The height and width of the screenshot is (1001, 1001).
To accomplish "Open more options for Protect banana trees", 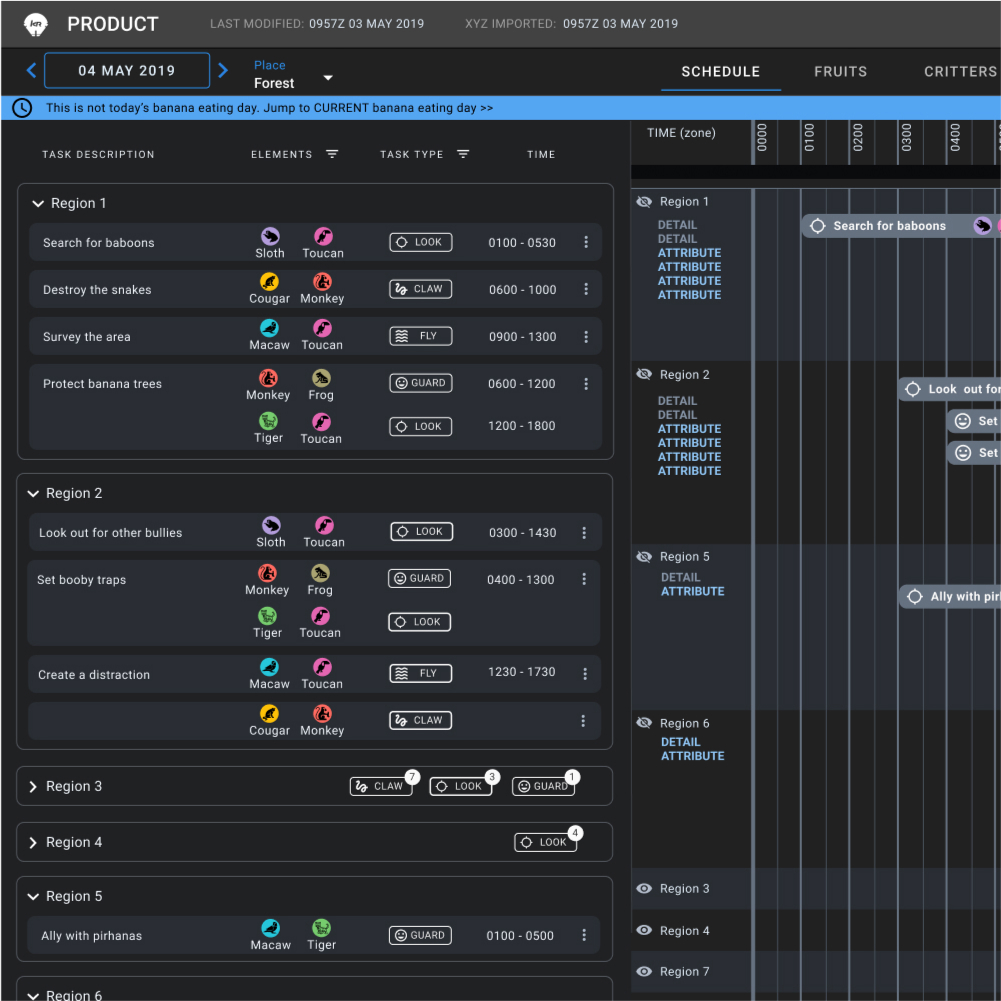I will tap(585, 384).
